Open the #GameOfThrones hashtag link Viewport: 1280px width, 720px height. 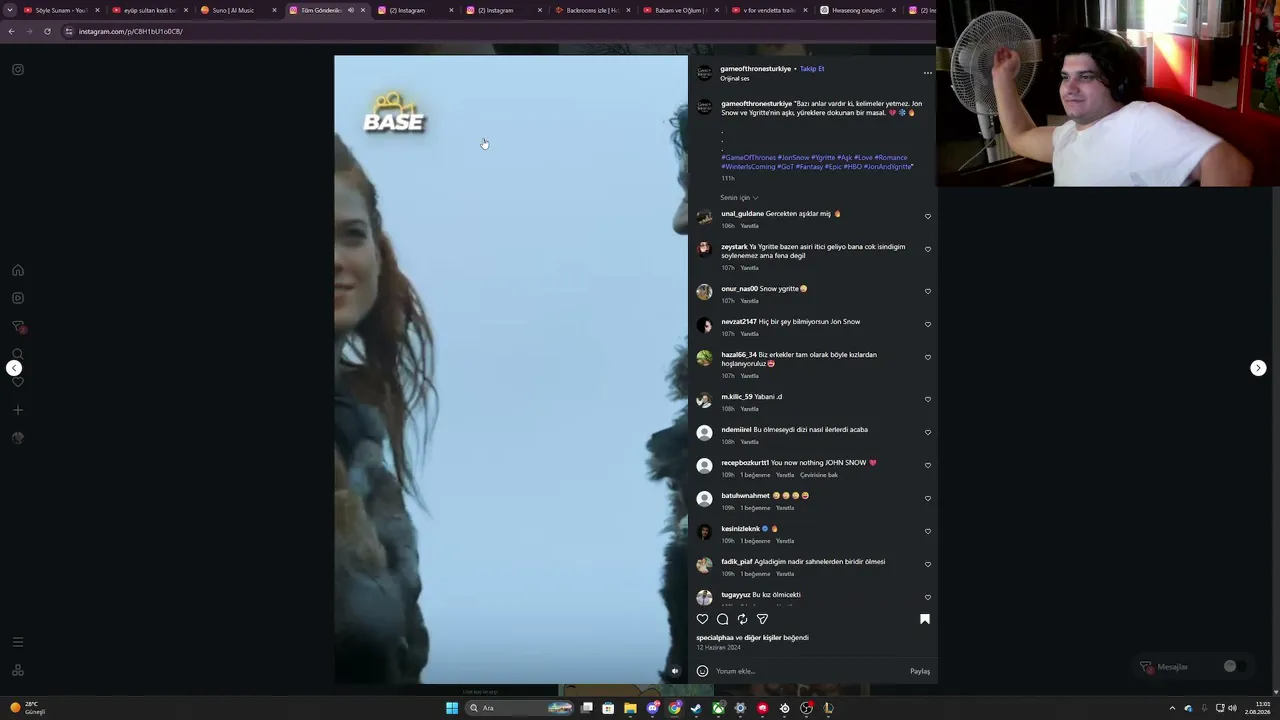click(749, 158)
